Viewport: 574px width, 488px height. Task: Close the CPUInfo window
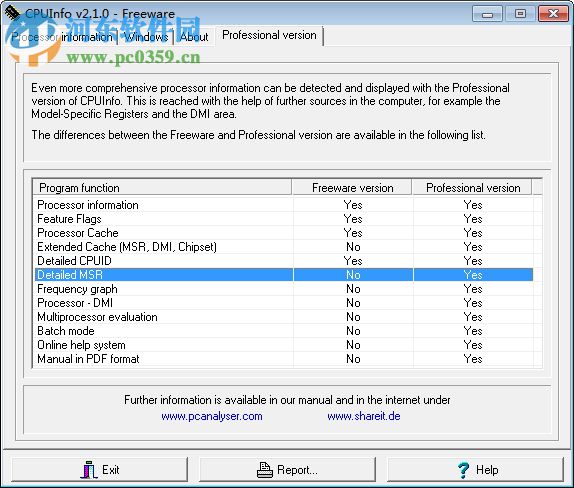(x=553, y=14)
